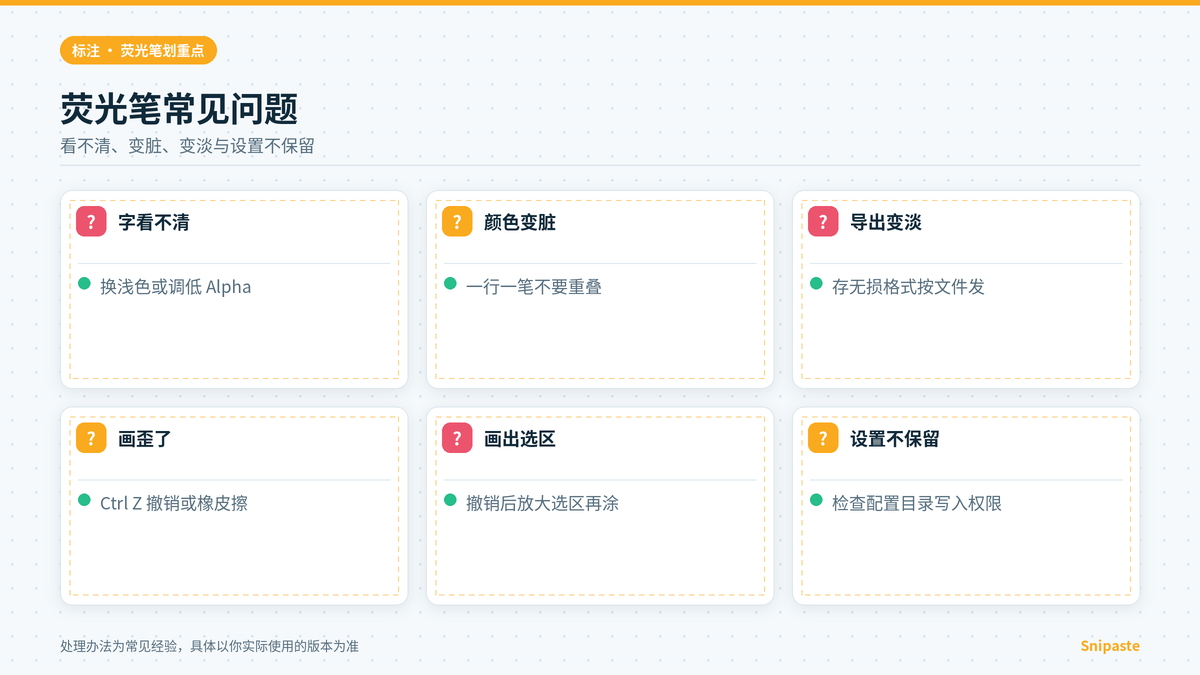Click the footer note 处理办法为常见经验
Viewport: 1200px width, 675px height.
coord(209,646)
